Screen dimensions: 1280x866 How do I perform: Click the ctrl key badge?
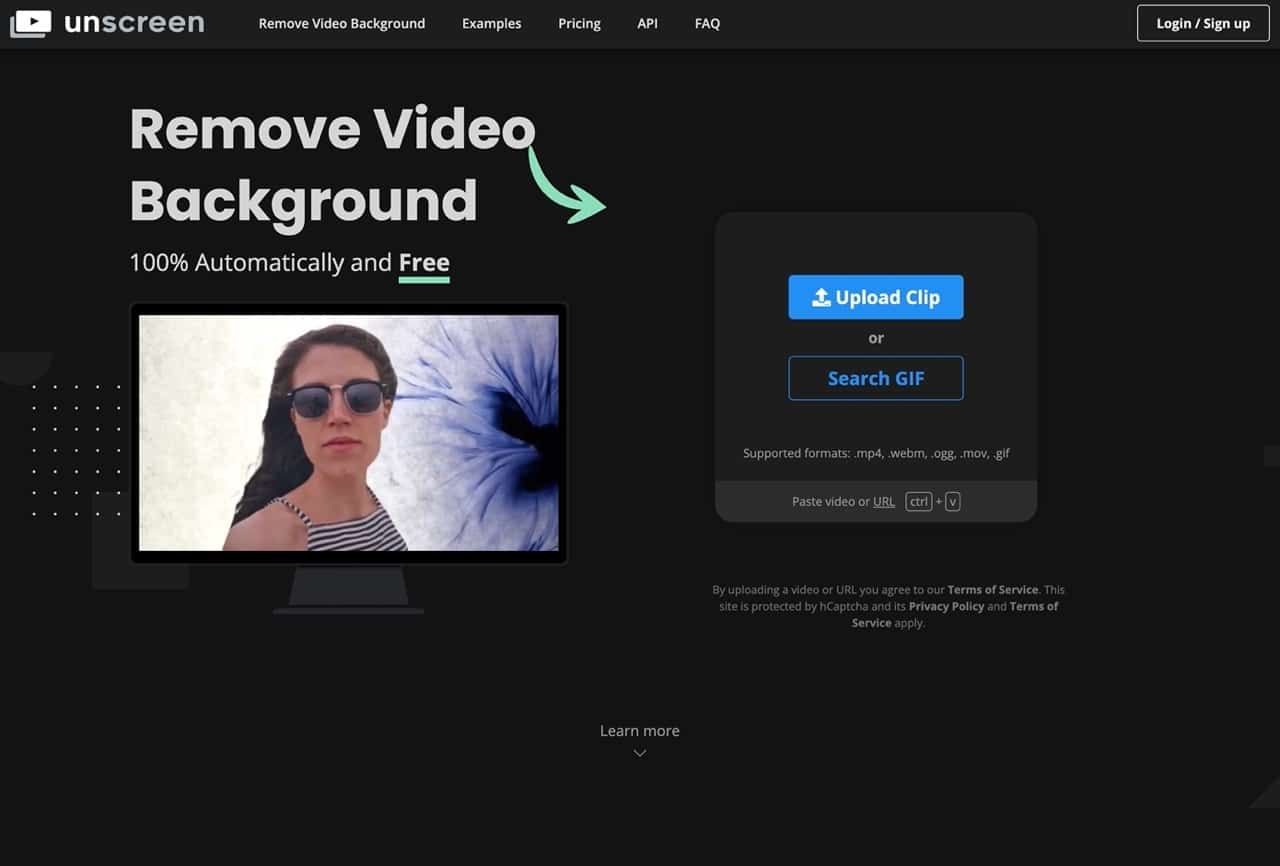click(919, 502)
